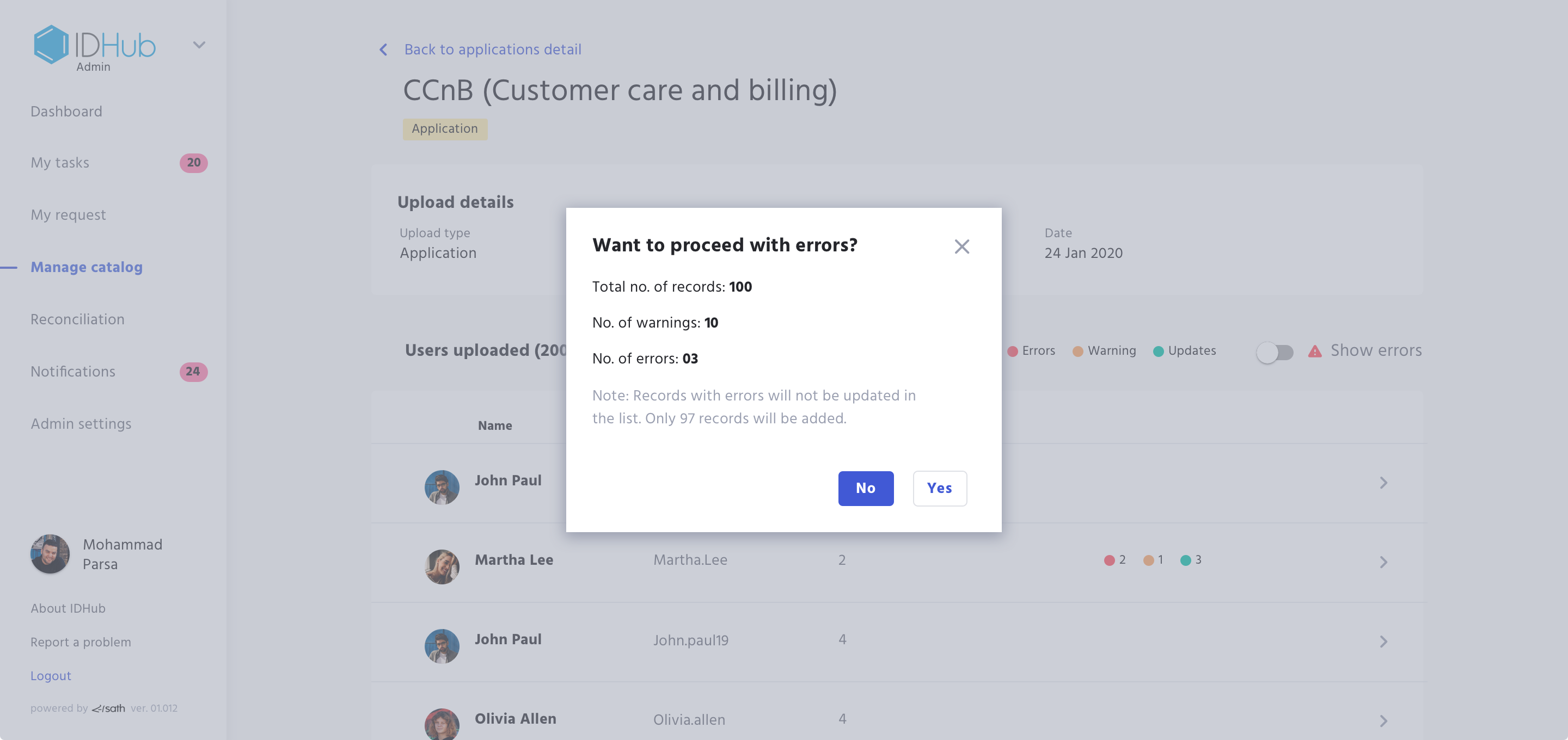
Task: Expand the Martha Lee row chevron
Action: point(1383,562)
